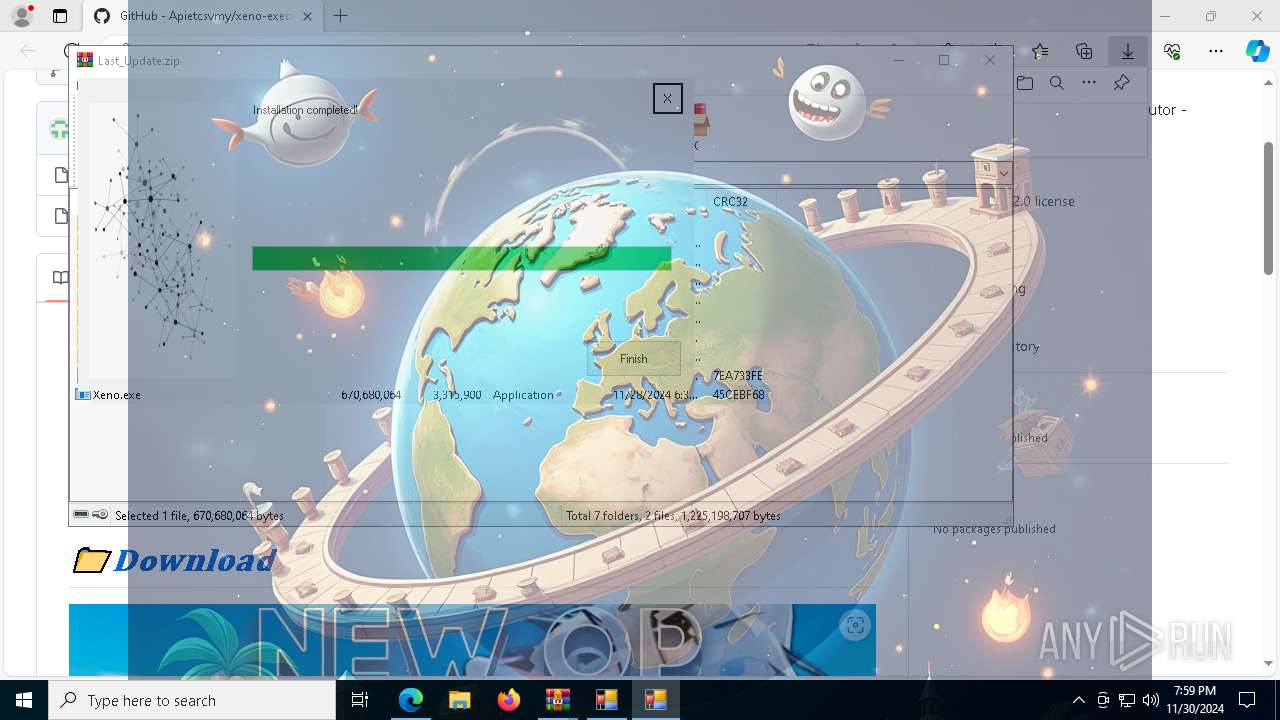Close the installer with the X button
The image size is (1280, 720).
667,98
